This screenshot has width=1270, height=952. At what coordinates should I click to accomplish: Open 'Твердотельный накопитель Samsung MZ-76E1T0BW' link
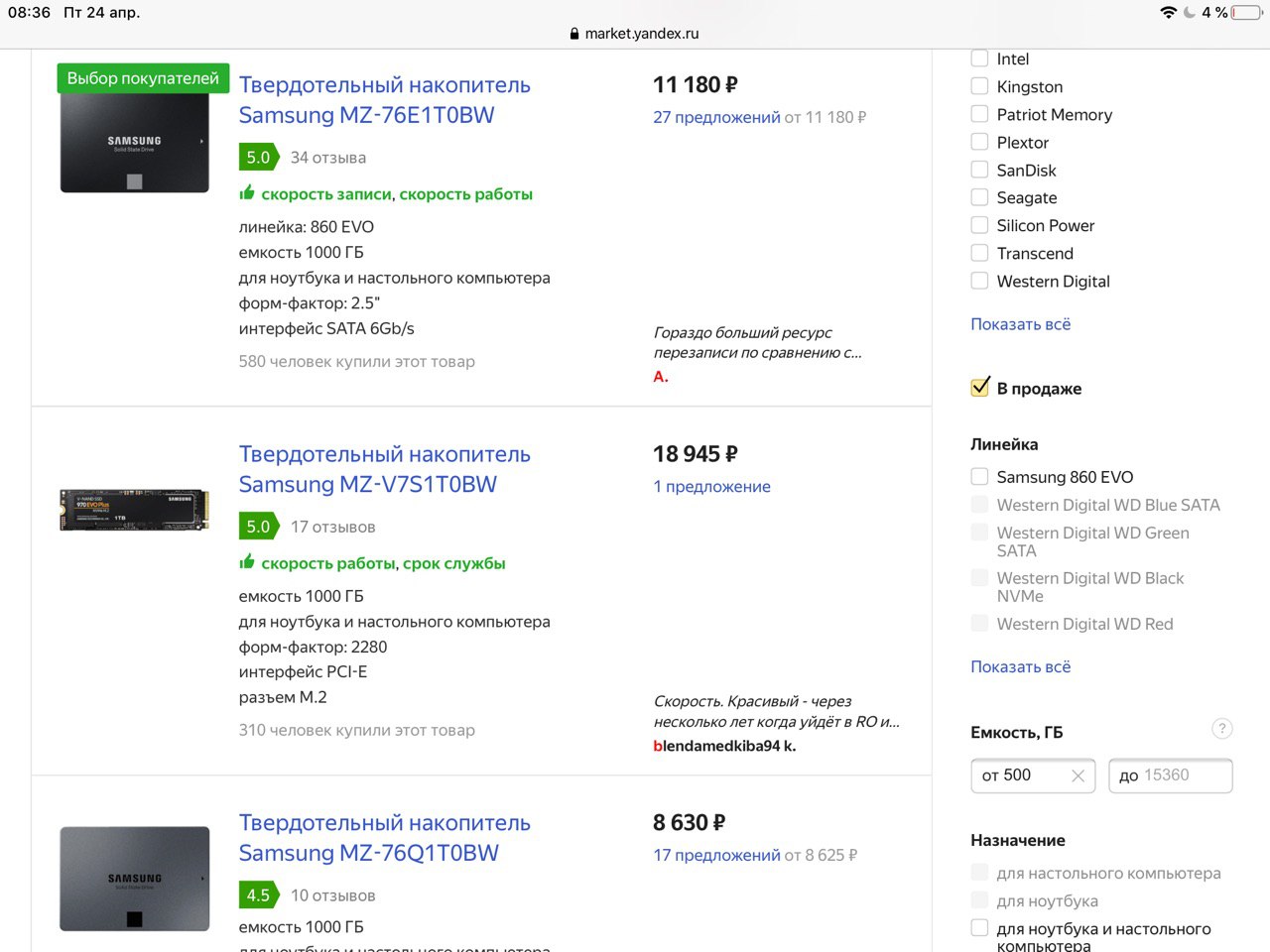(385, 100)
